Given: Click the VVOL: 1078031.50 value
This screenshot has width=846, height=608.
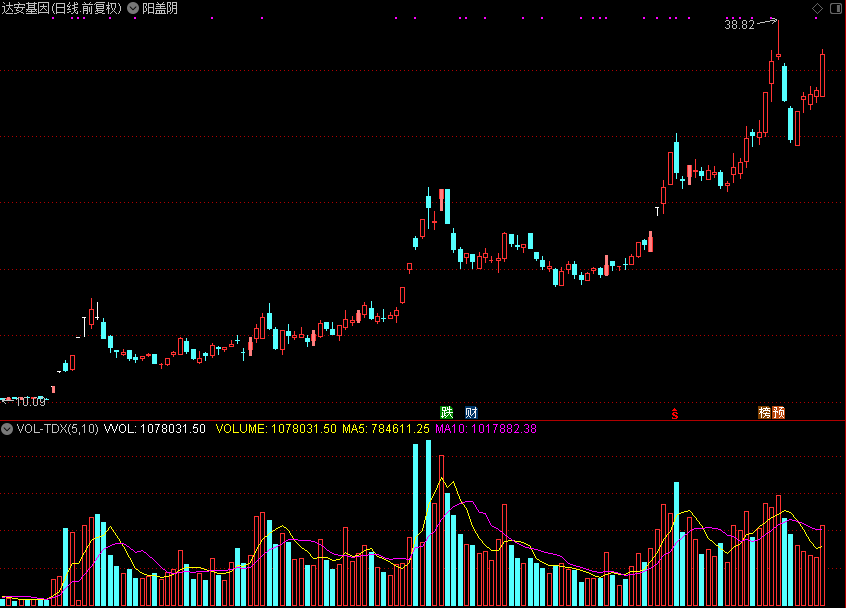Looking at the screenshot, I should (x=155, y=429).
